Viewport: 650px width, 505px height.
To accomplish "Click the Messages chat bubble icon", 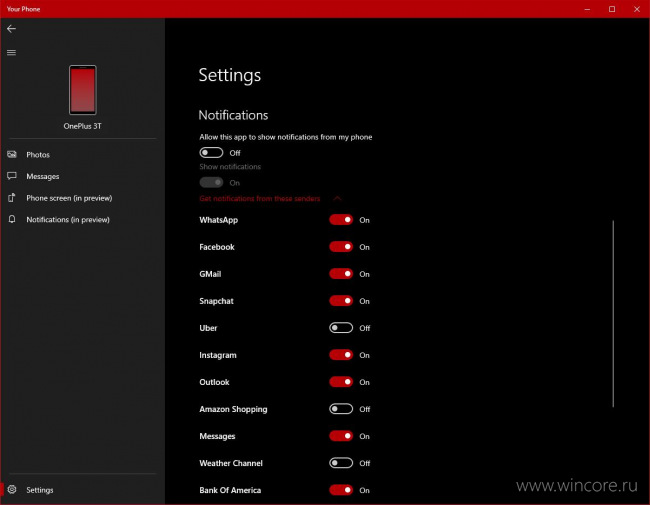I will pyautogui.click(x=12, y=176).
